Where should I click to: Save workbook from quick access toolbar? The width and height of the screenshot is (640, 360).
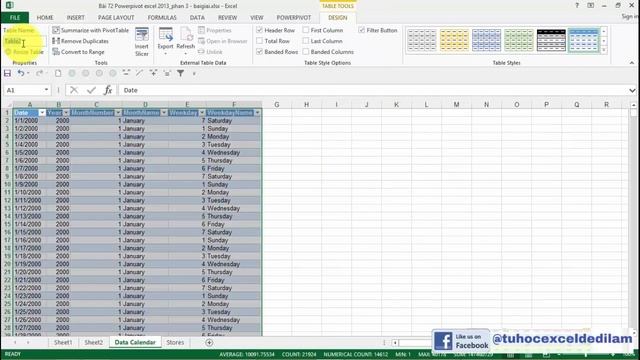coord(7,73)
